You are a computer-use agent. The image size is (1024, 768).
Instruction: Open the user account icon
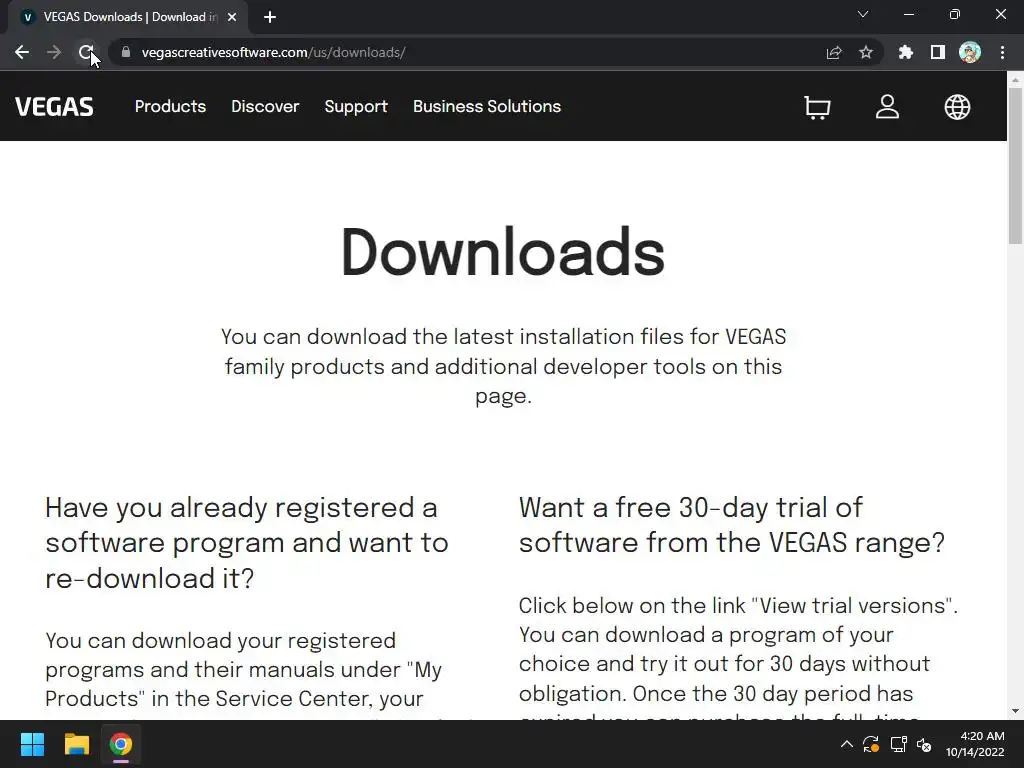[x=887, y=107]
